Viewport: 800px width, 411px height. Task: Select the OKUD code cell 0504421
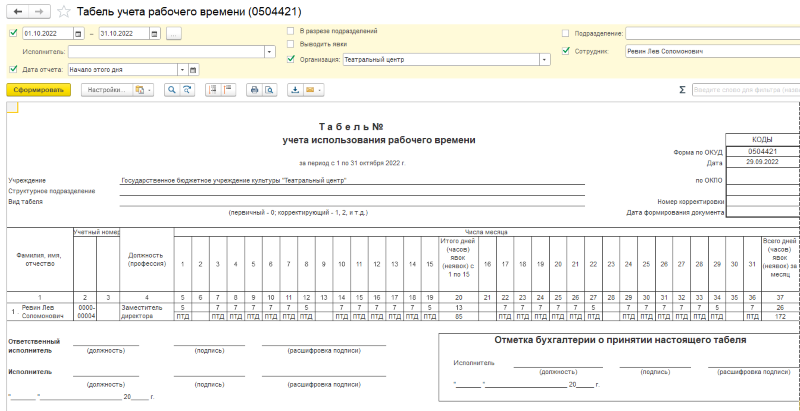click(x=762, y=152)
